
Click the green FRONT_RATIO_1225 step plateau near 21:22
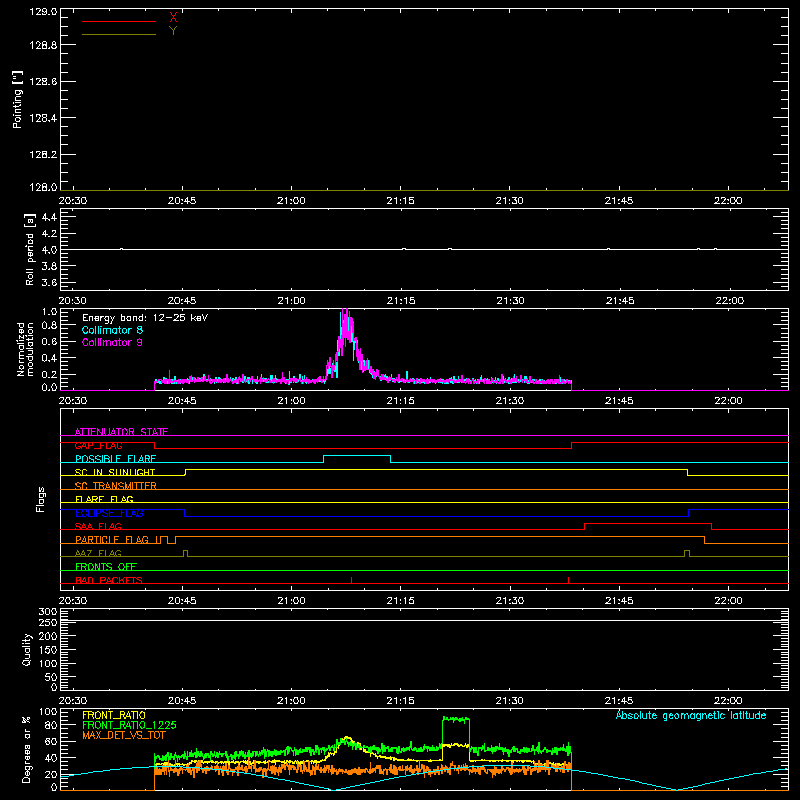pyautogui.click(x=456, y=719)
